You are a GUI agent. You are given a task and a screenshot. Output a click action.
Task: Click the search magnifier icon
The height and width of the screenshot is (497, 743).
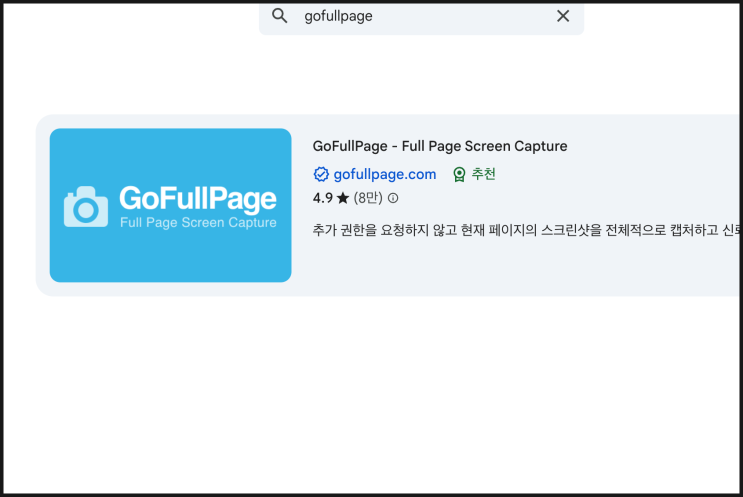pos(280,16)
